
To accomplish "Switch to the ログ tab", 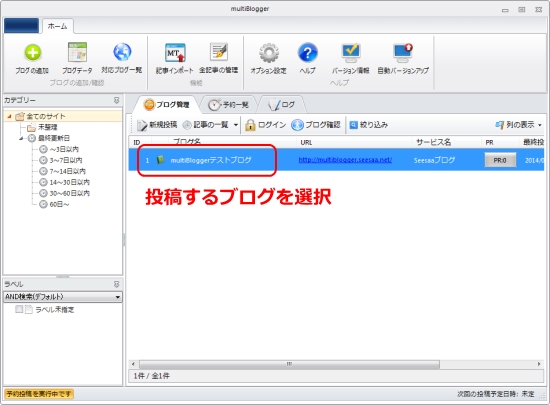I will [x=282, y=104].
